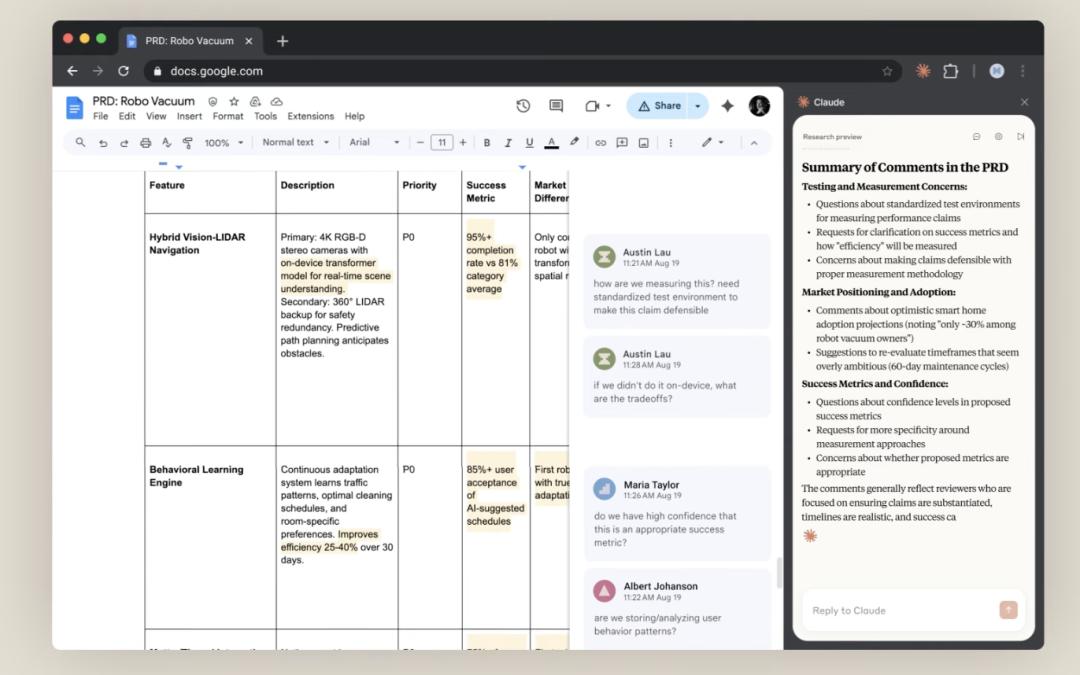Image resolution: width=1080 pixels, height=675 pixels.
Task: Select the paint format roller tool
Action: point(188,143)
